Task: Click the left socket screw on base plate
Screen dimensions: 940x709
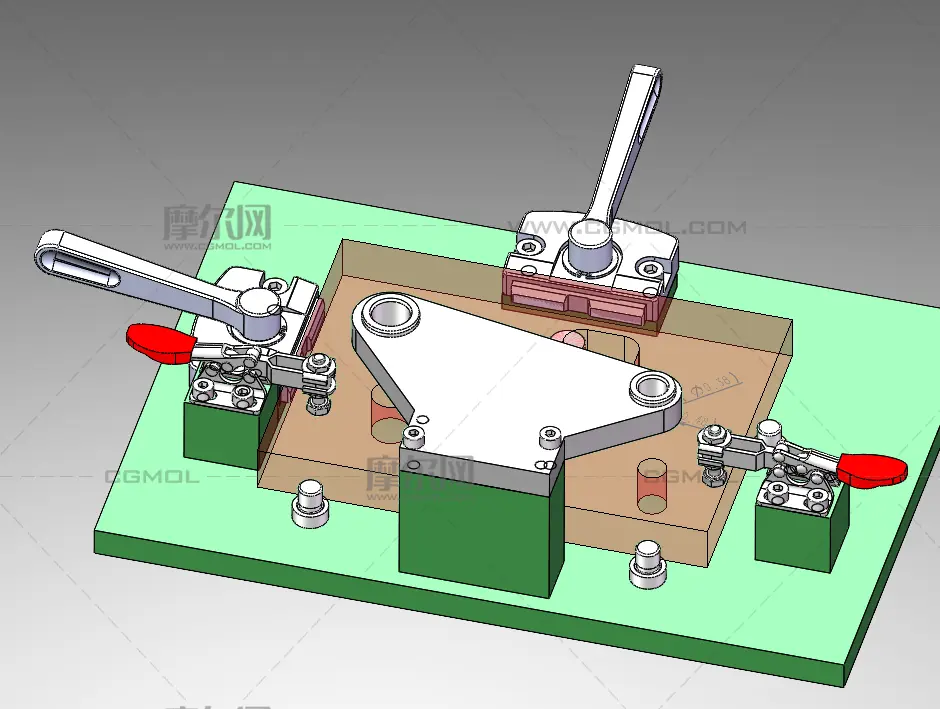Action: click(309, 502)
